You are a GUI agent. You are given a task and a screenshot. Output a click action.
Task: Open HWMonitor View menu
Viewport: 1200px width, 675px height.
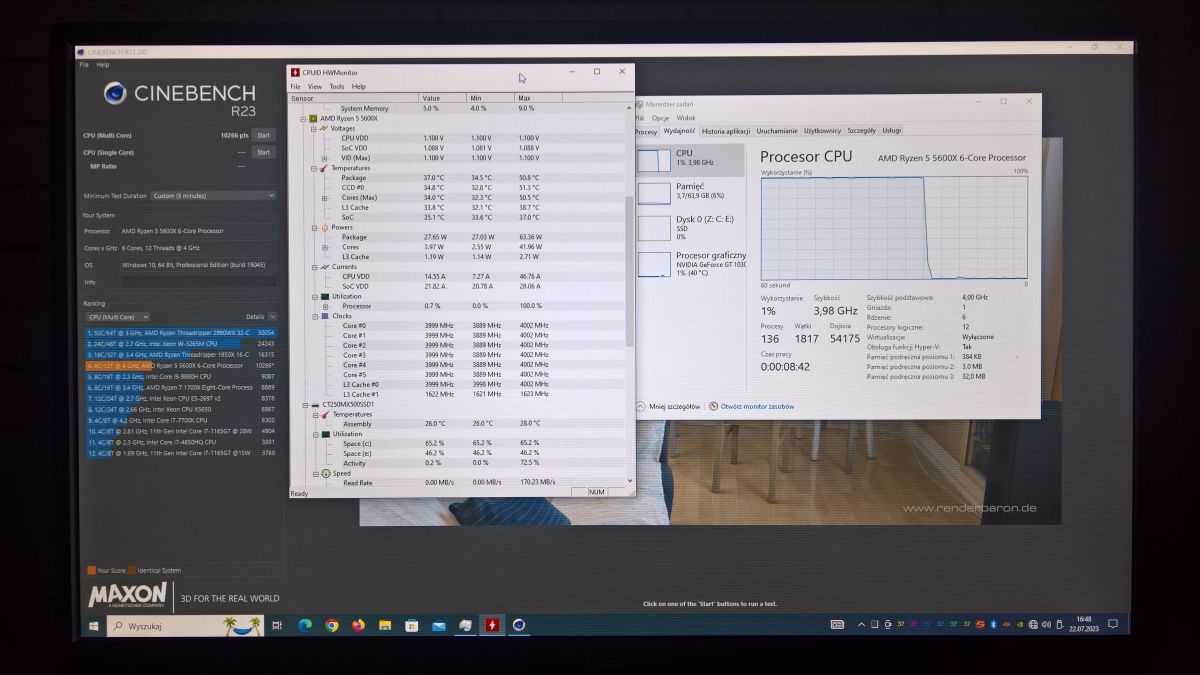(x=315, y=87)
